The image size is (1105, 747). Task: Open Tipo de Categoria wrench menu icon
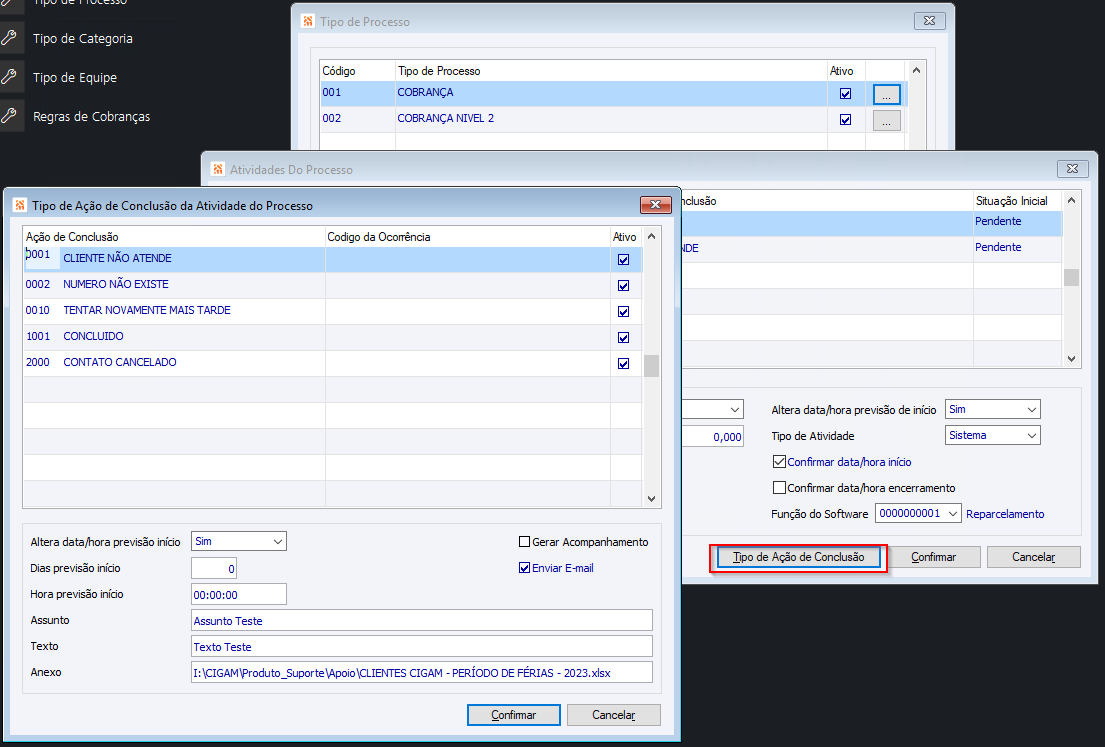click(8, 38)
